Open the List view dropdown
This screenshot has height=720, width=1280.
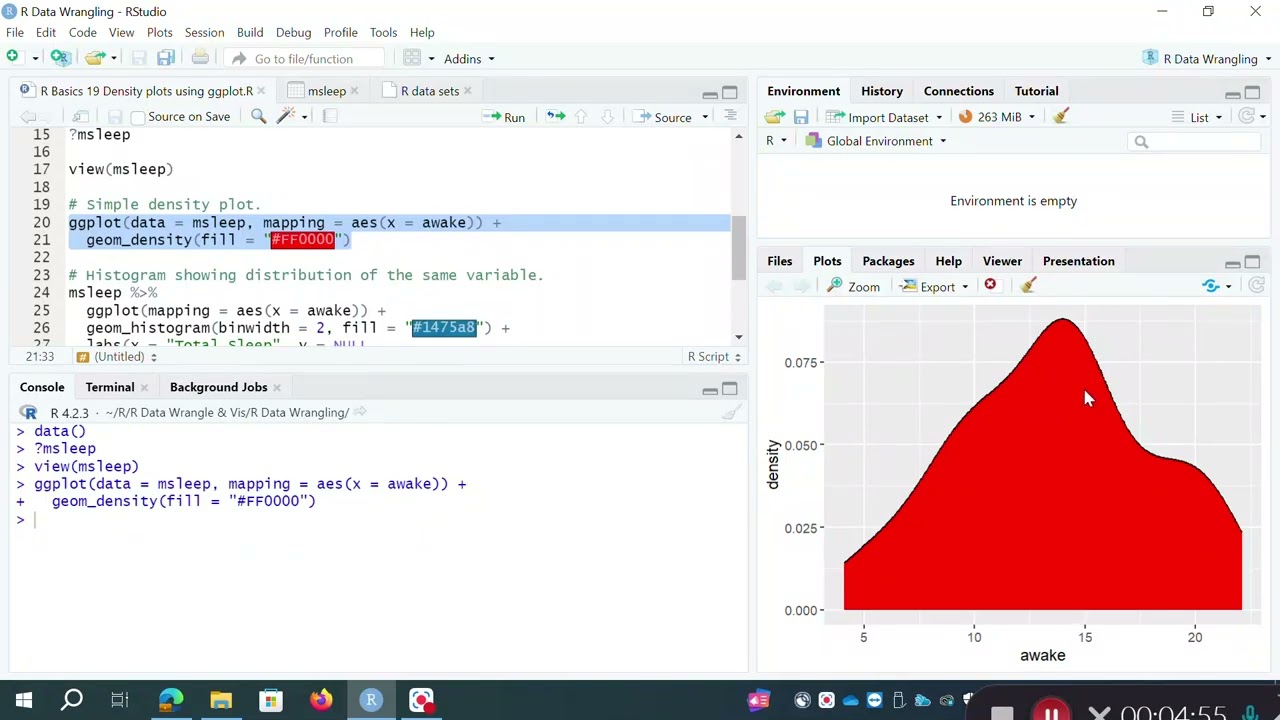pos(1197,117)
